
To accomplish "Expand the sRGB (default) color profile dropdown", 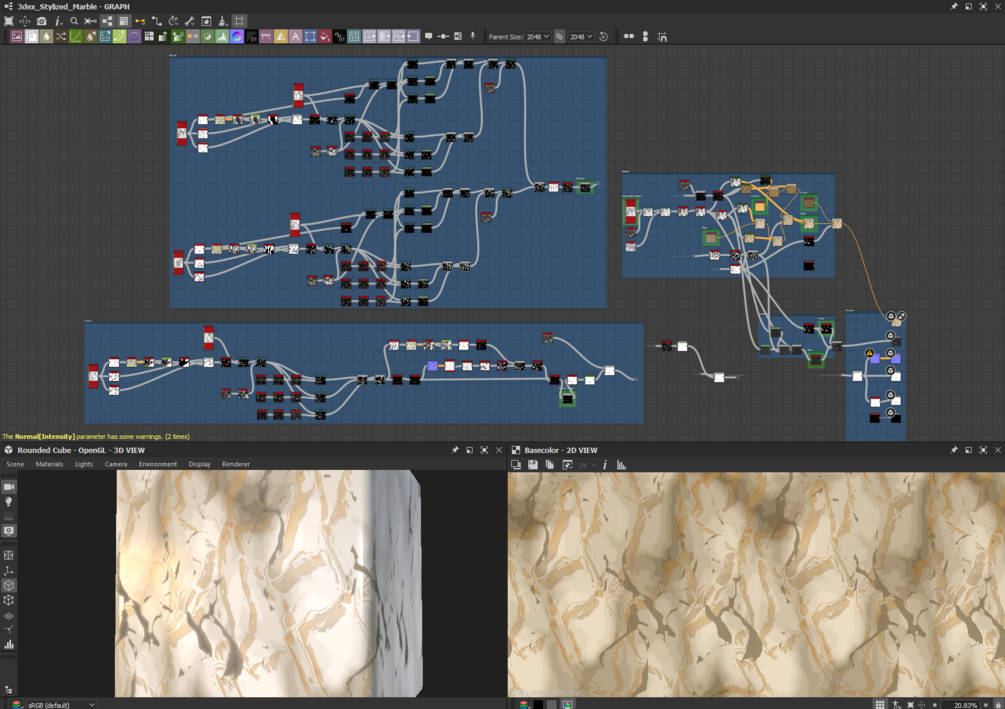I will pos(61,705).
